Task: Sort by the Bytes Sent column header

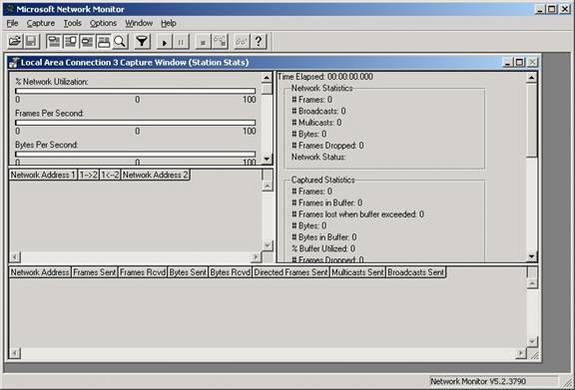Action: point(188,272)
